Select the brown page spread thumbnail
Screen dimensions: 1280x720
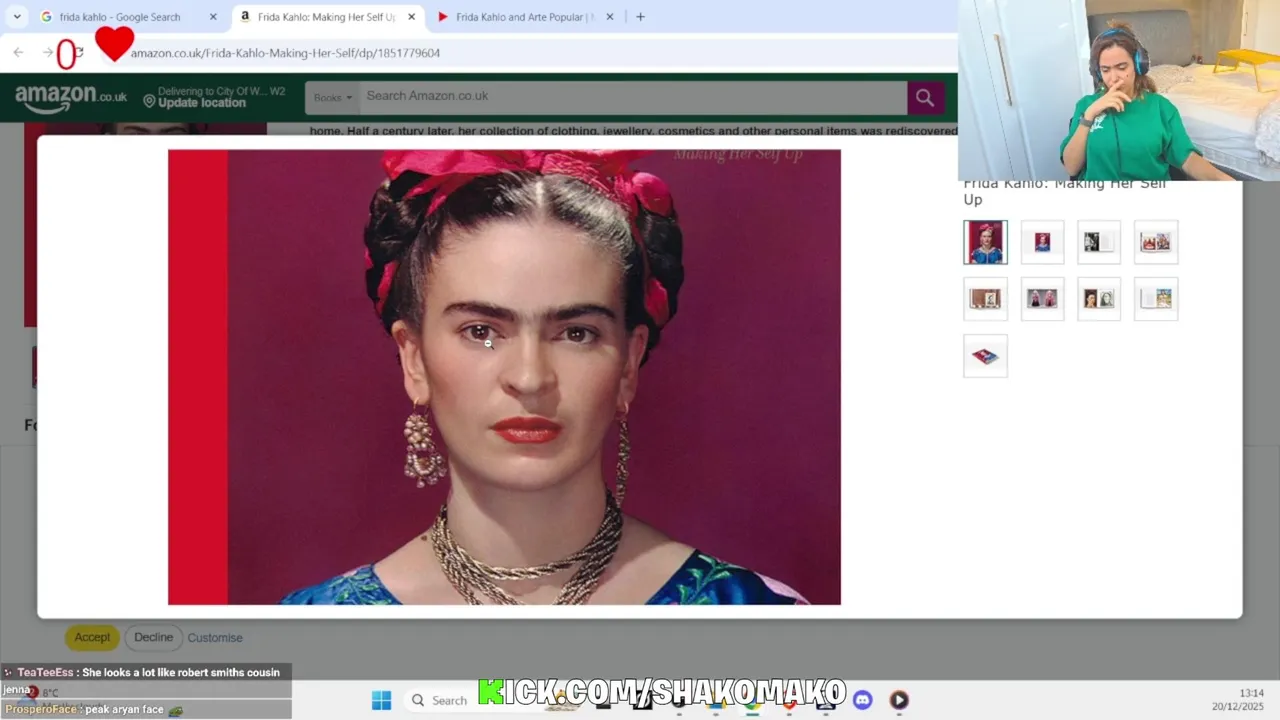(985, 299)
